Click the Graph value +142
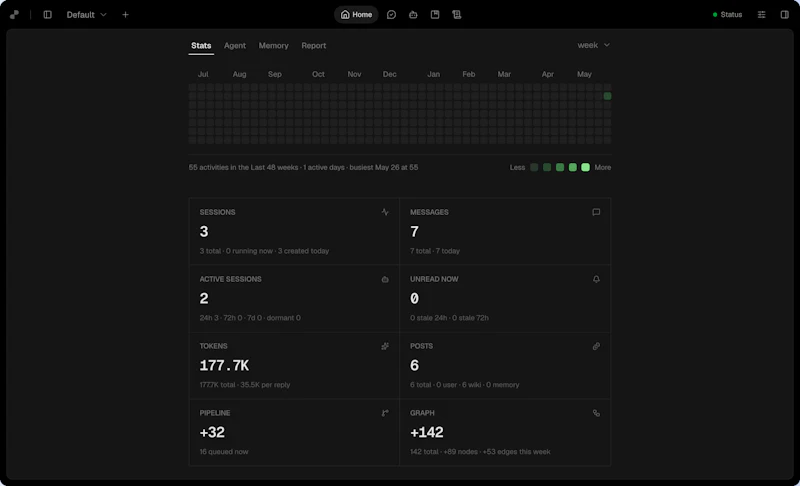800x486 pixels. point(427,432)
